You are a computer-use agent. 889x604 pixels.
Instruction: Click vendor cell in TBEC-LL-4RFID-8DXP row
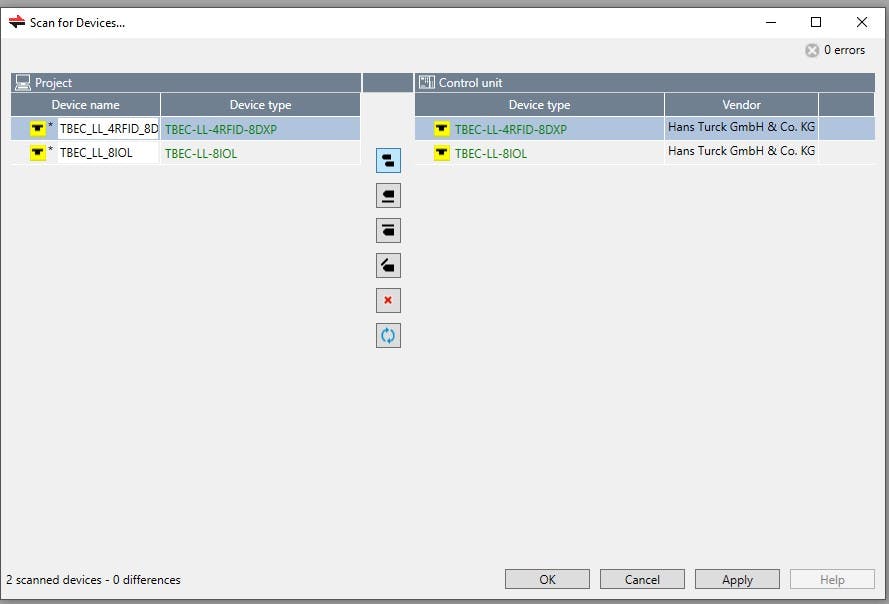pos(741,129)
